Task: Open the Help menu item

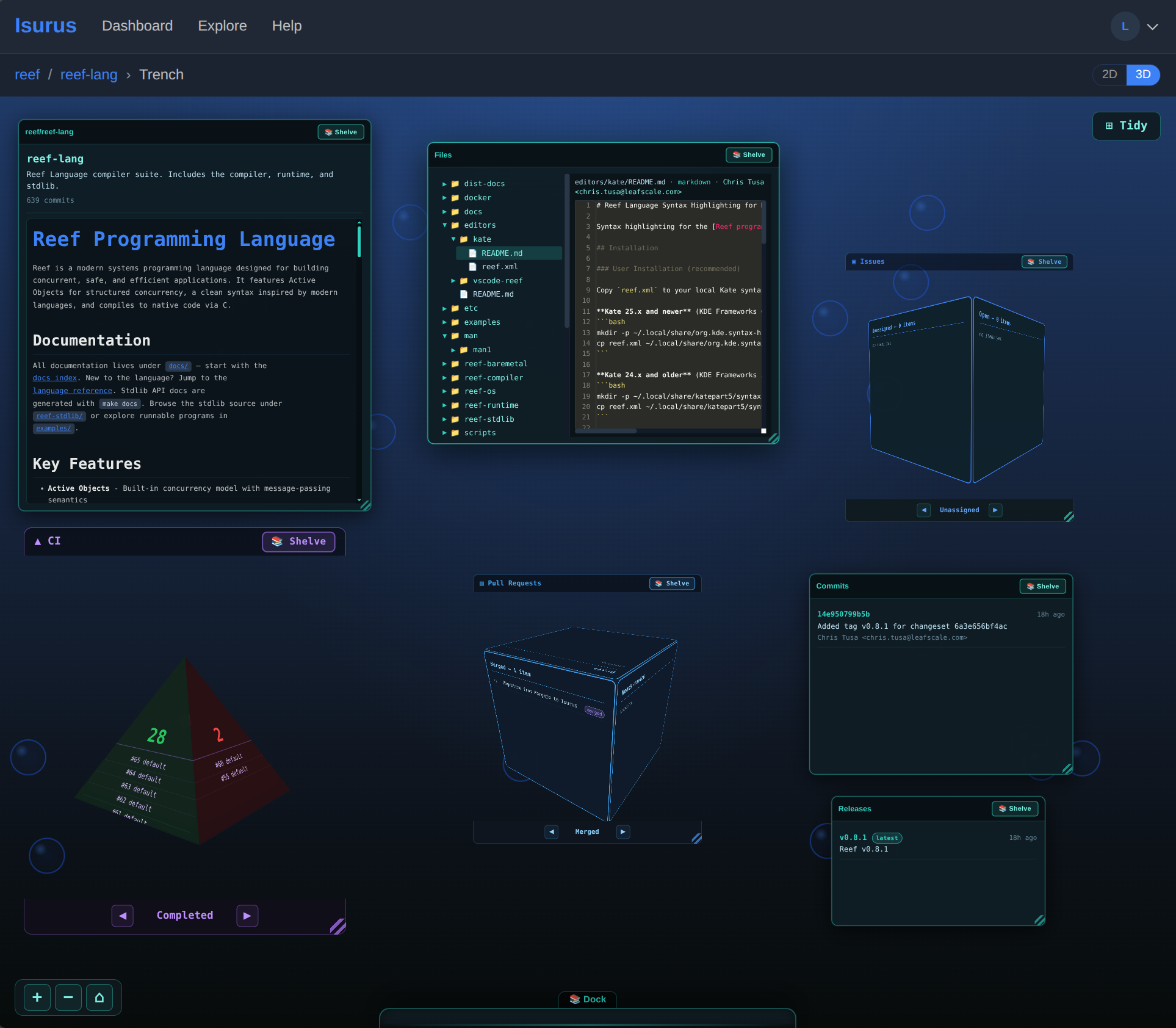Action: [x=287, y=26]
